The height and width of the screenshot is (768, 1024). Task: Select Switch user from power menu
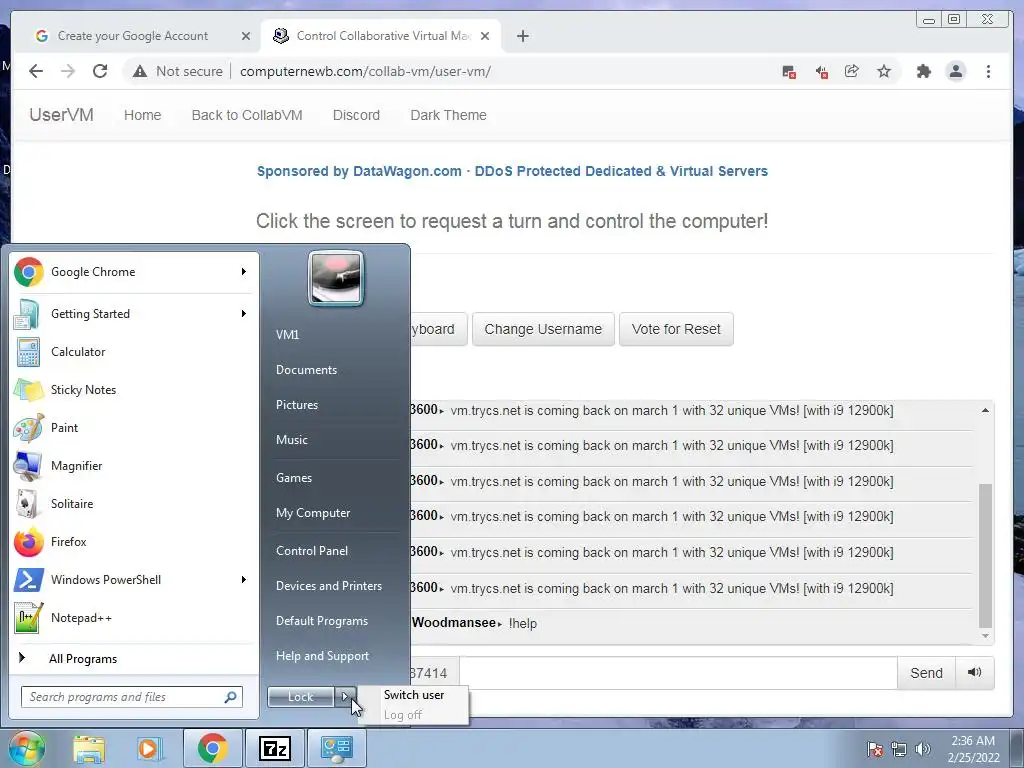click(x=414, y=695)
